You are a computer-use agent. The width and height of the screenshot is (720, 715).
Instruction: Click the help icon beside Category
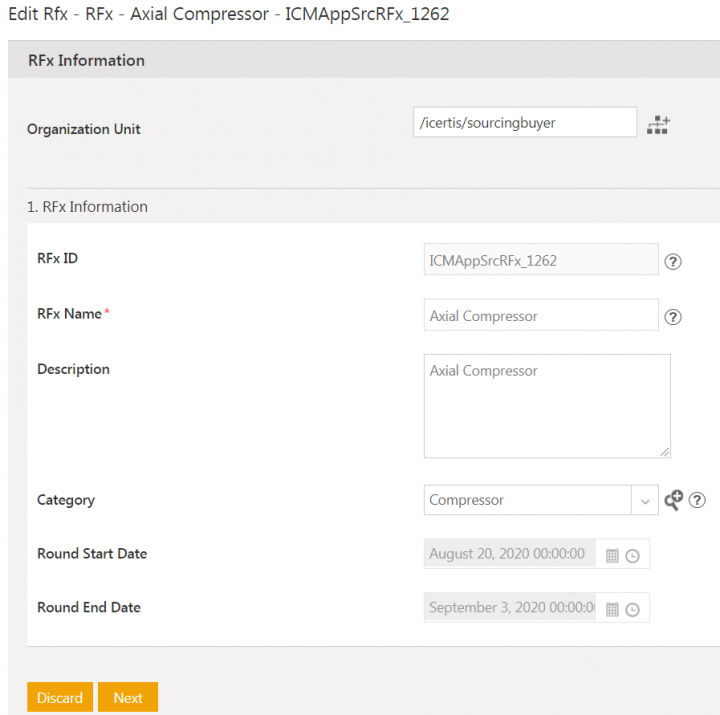coord(697,500)
